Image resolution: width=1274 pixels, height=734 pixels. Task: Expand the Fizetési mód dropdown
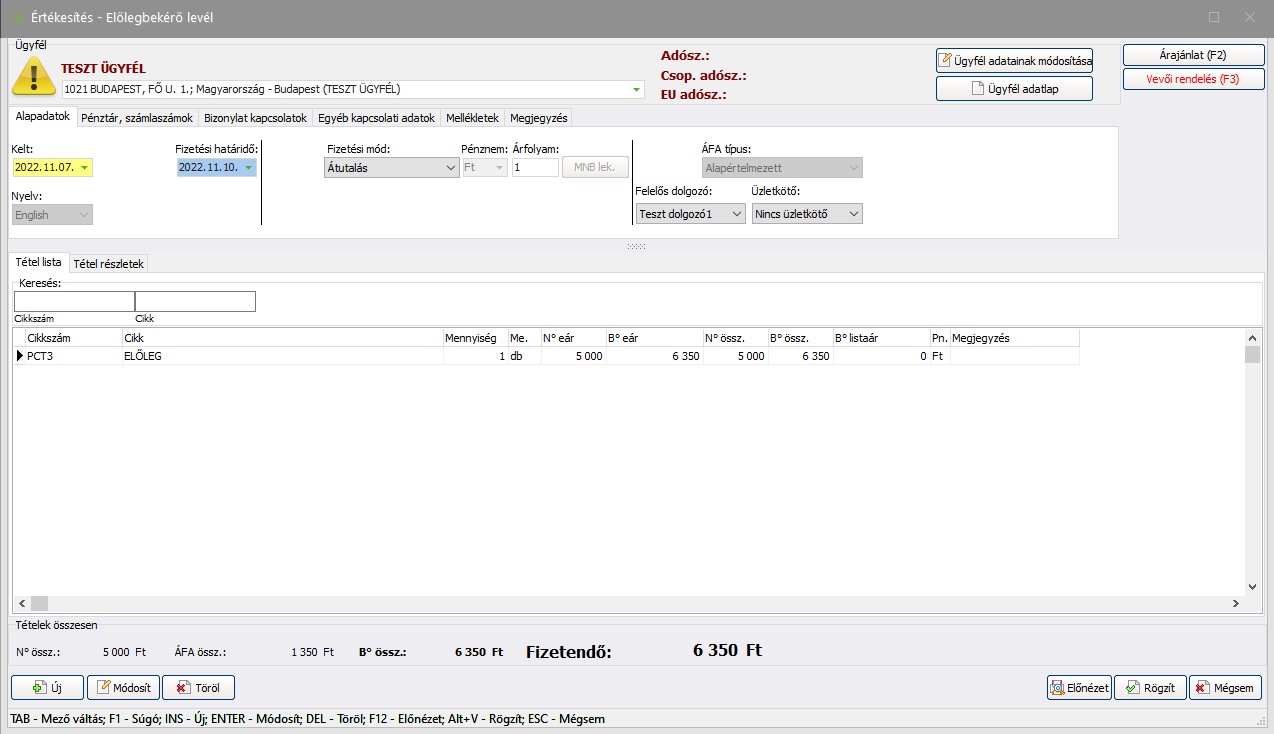pos(450,168)
